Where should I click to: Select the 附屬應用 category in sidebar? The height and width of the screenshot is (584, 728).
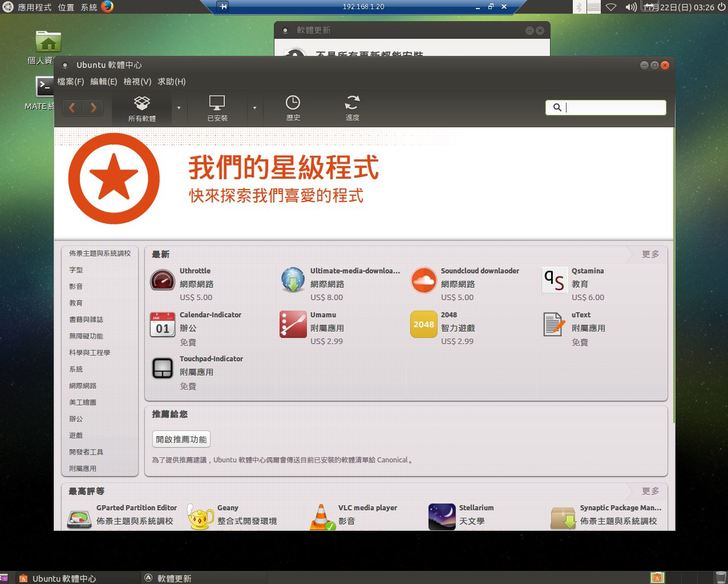click(83, 468)
